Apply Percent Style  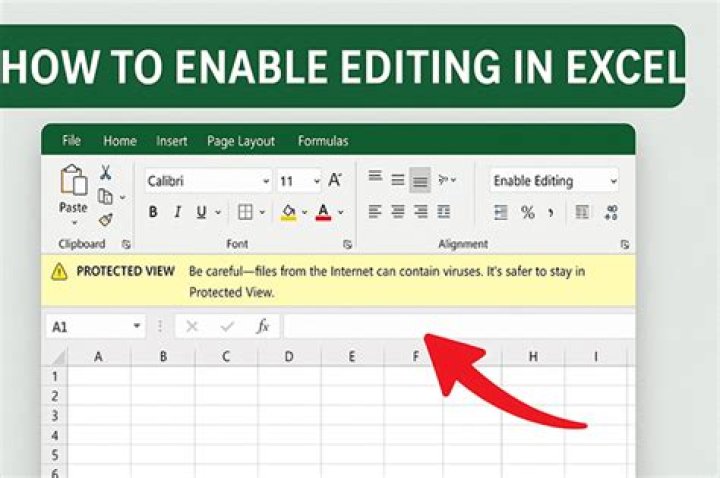[528, 212]
